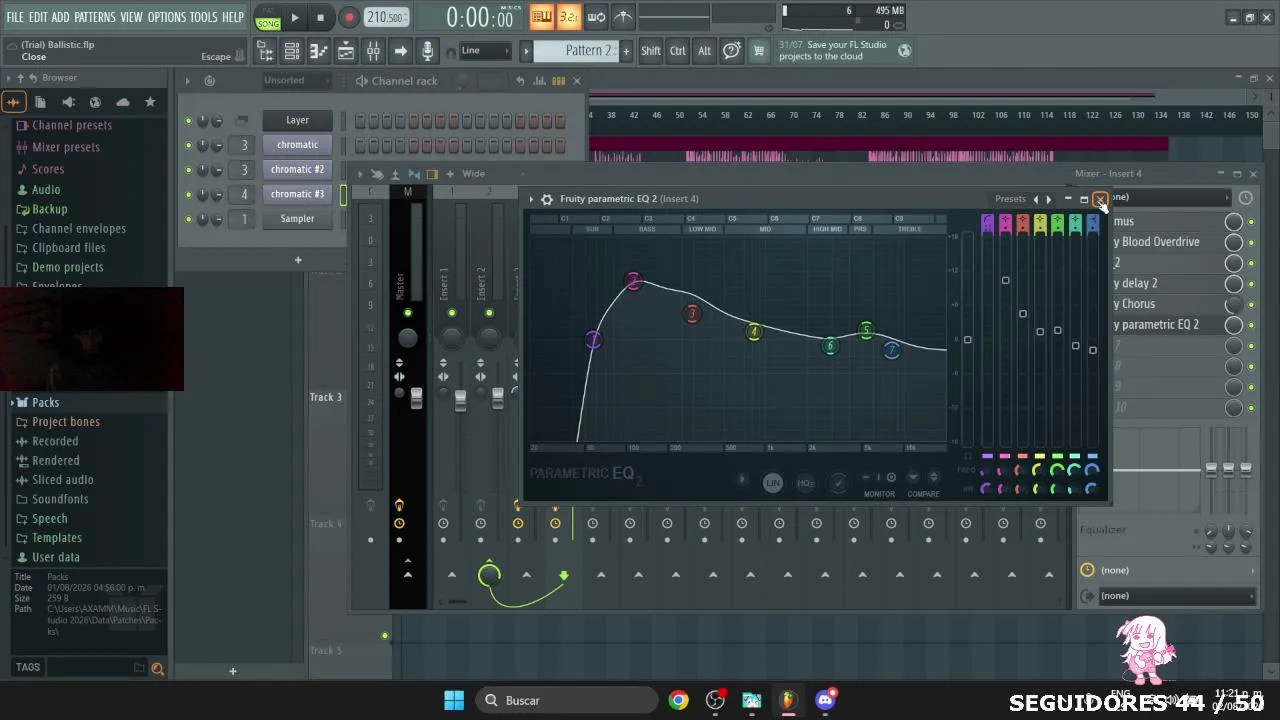Open the OPTIONS menu

point(167,18)
